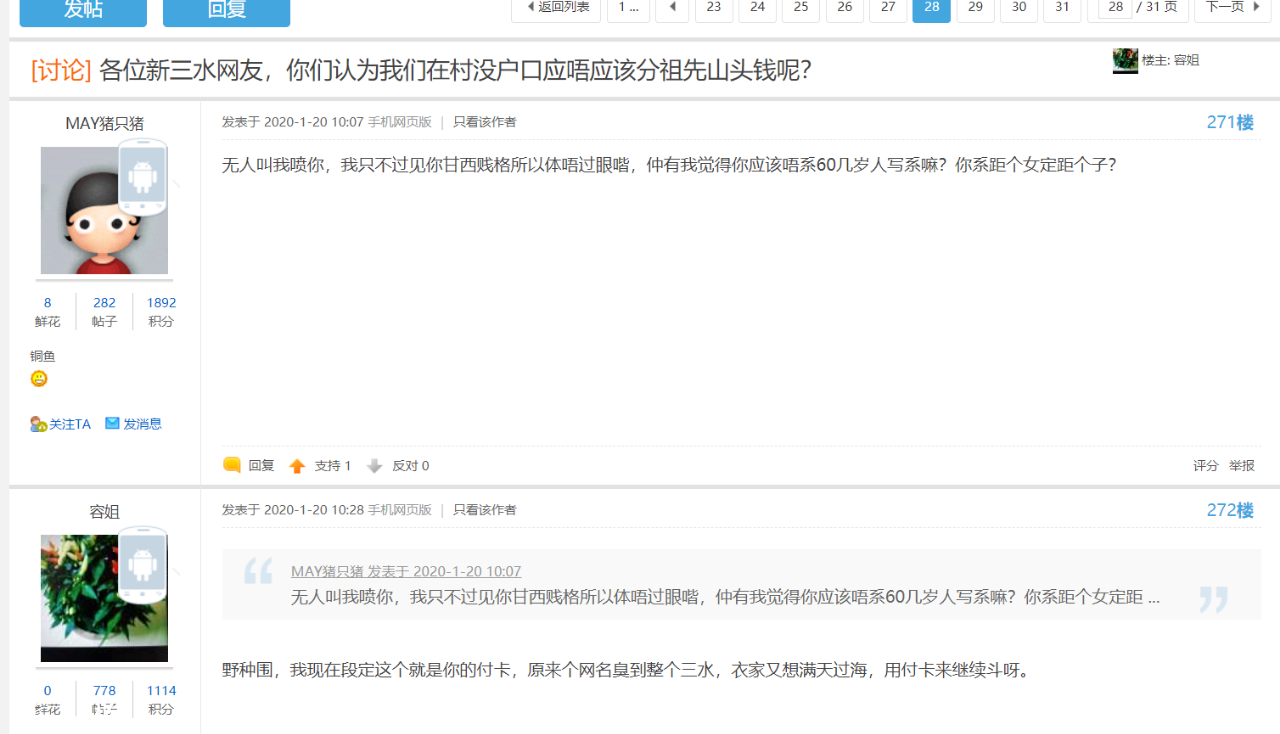This screenshot has height=734, width=1280.
Task: Click 返回列表 to return to list
Action: [x=557, y=8]
